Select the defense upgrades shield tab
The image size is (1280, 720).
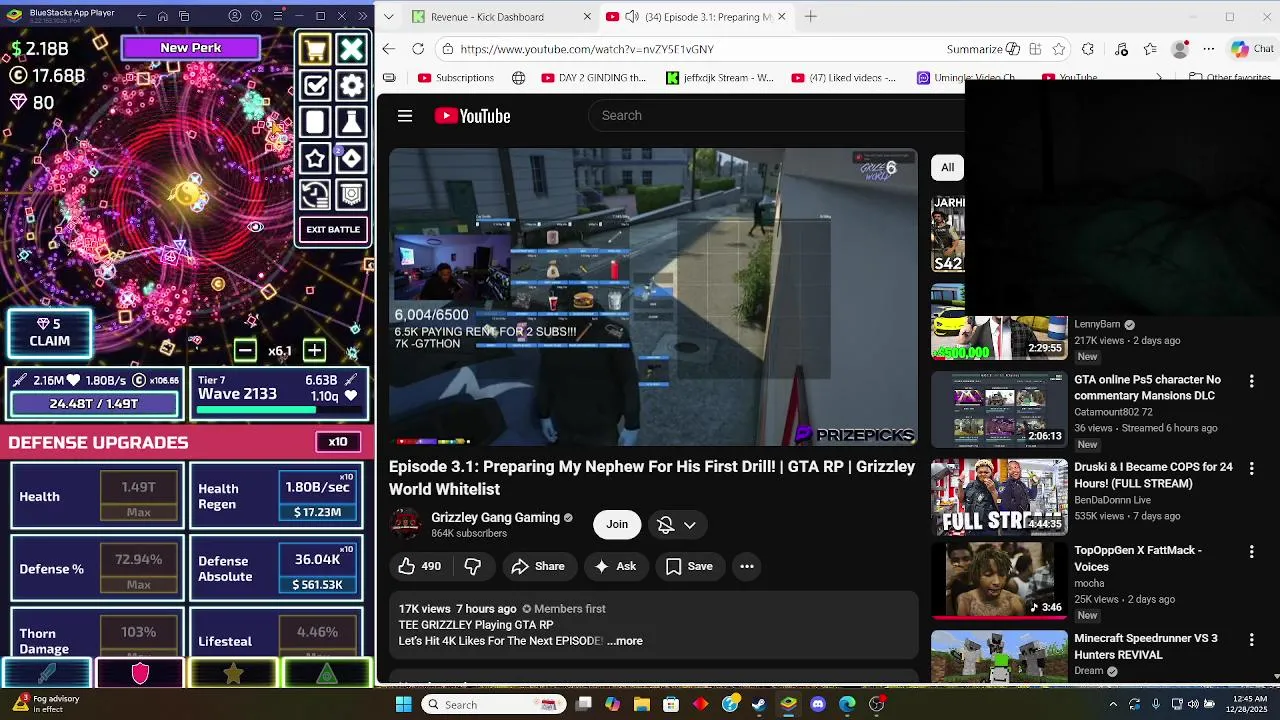click(x=140, y=674)
